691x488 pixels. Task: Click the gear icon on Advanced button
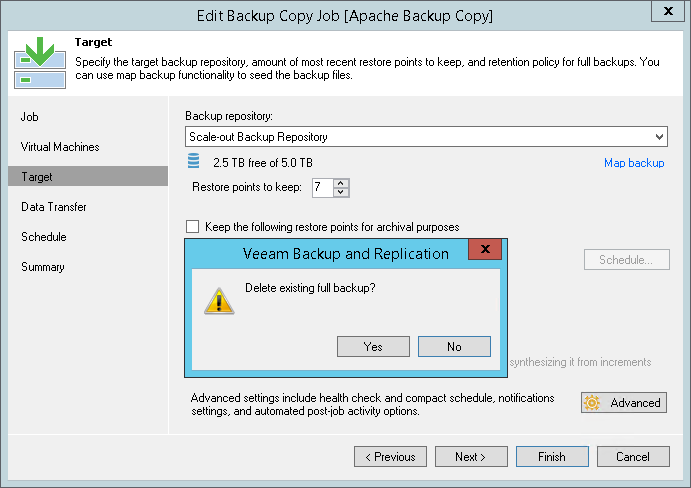[593, 403]
